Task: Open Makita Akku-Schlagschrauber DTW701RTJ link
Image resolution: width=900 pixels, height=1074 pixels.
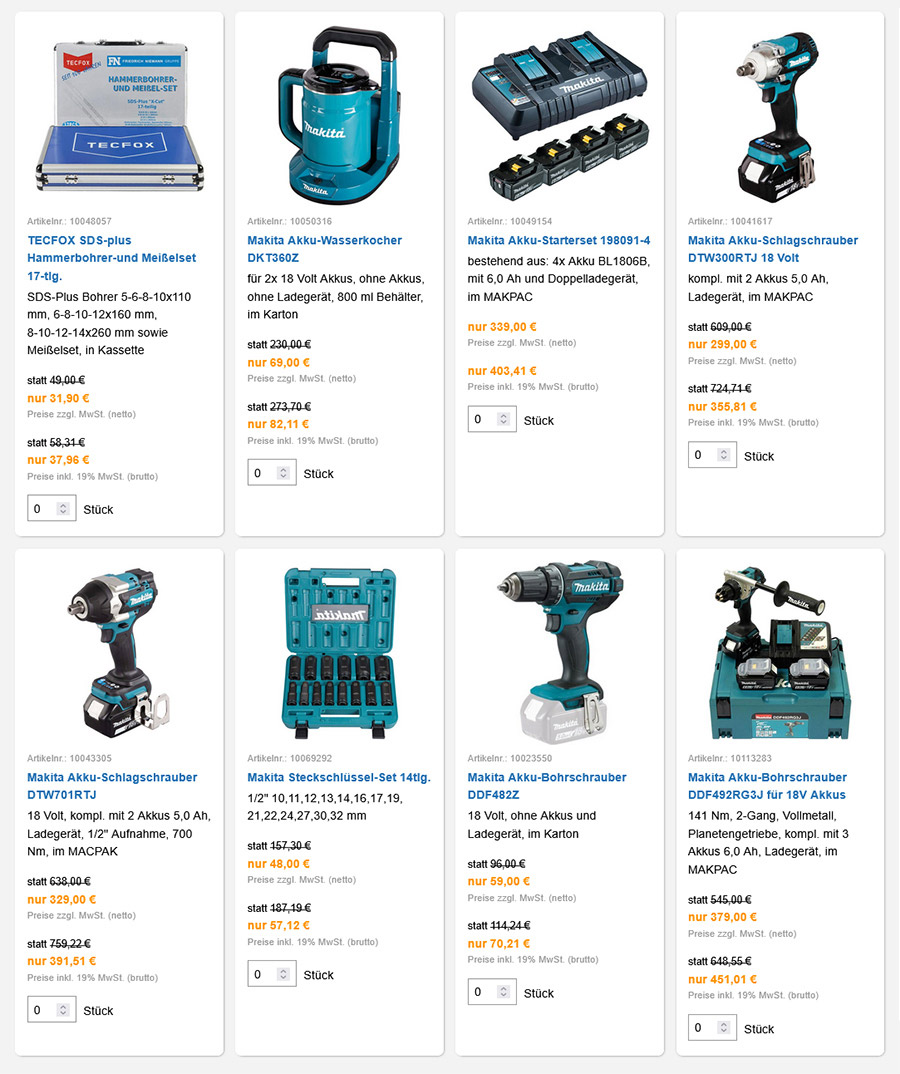Action: click(112, 786)
